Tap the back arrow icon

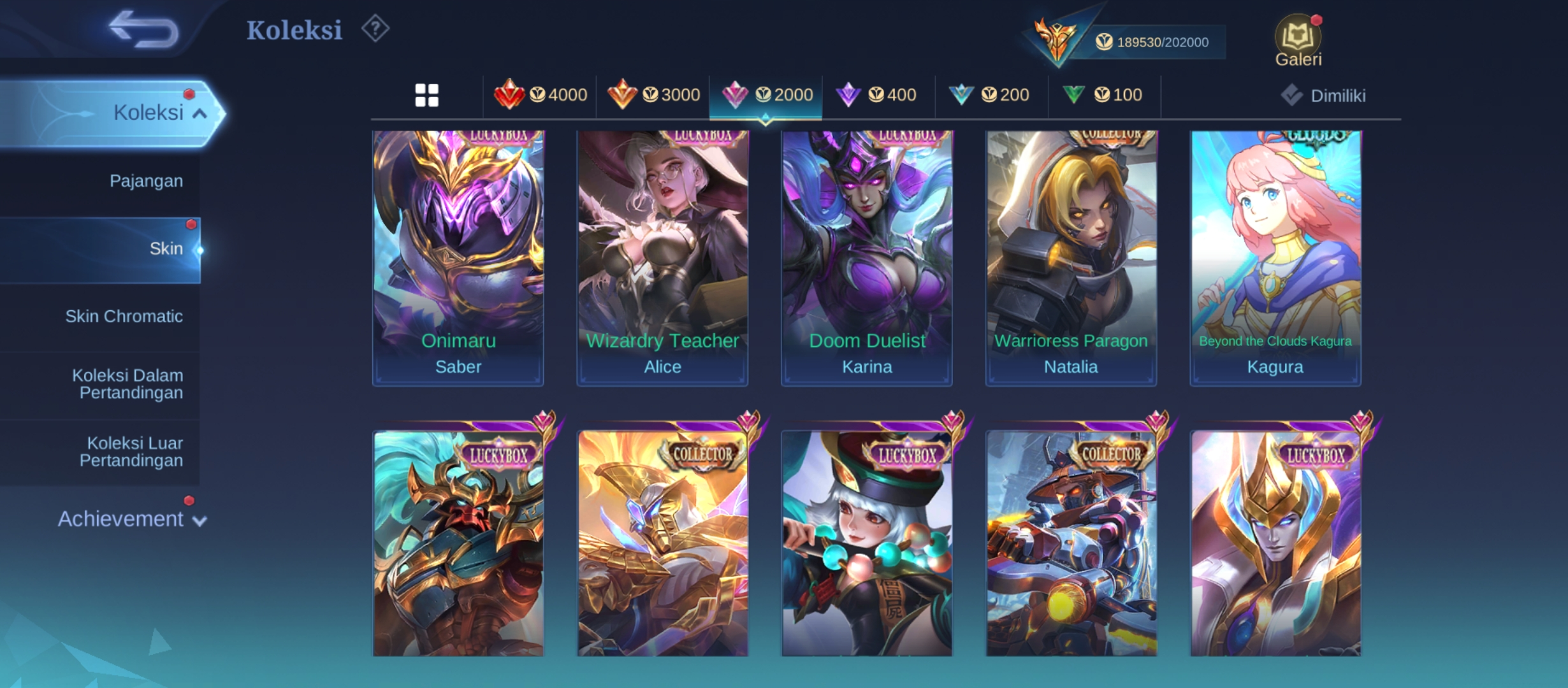143,29
